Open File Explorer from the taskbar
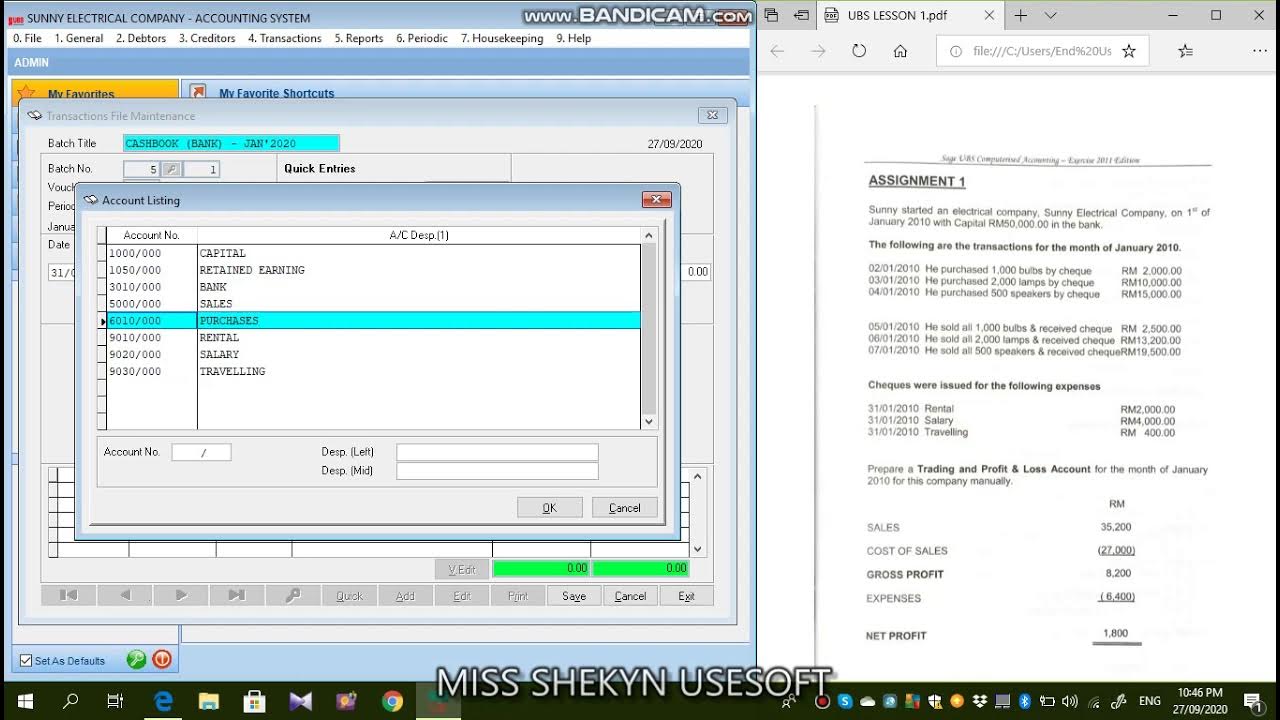 [208, 701]
